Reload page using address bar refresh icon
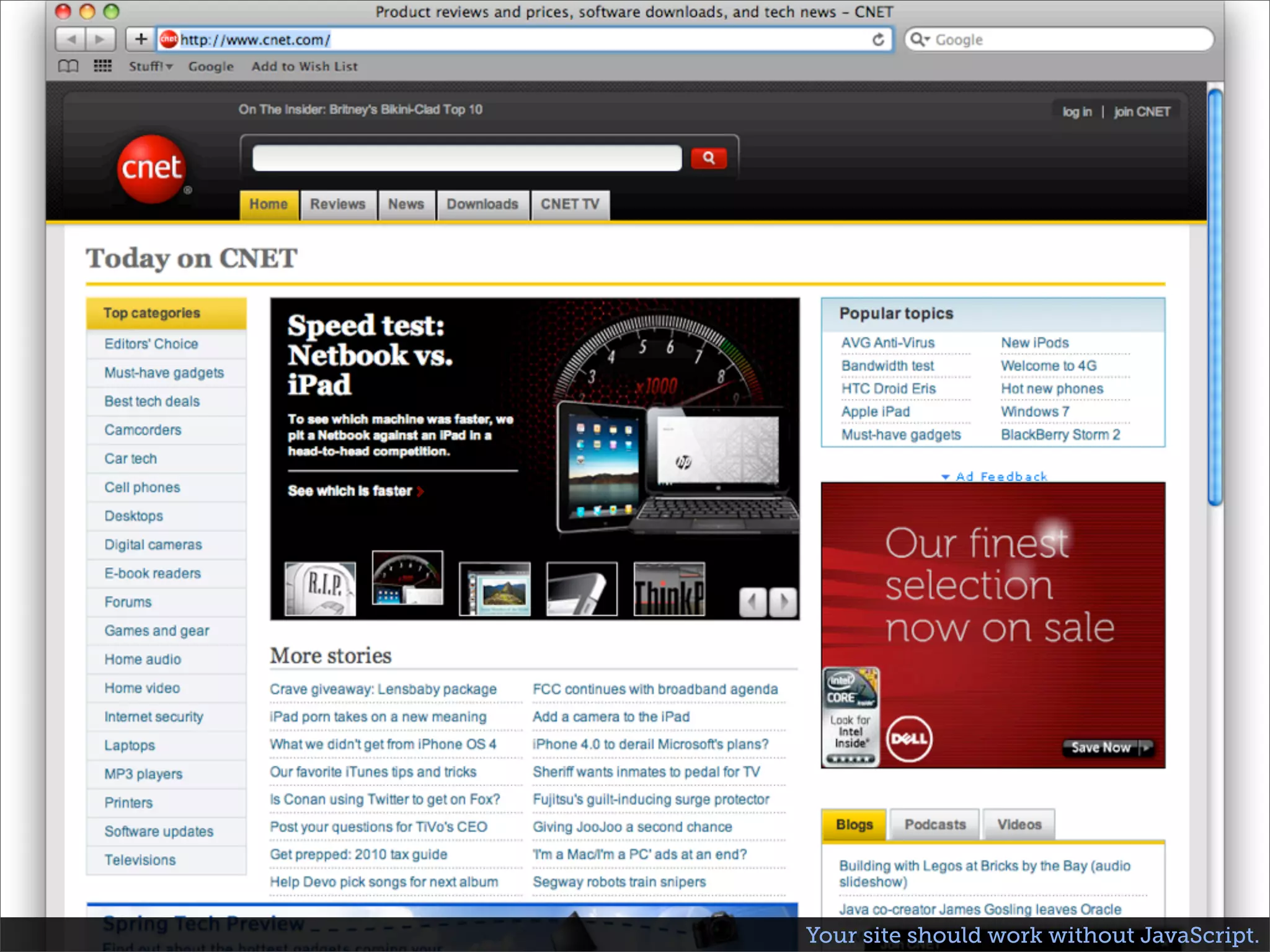The image size is (1270, 952). [878, 40]
